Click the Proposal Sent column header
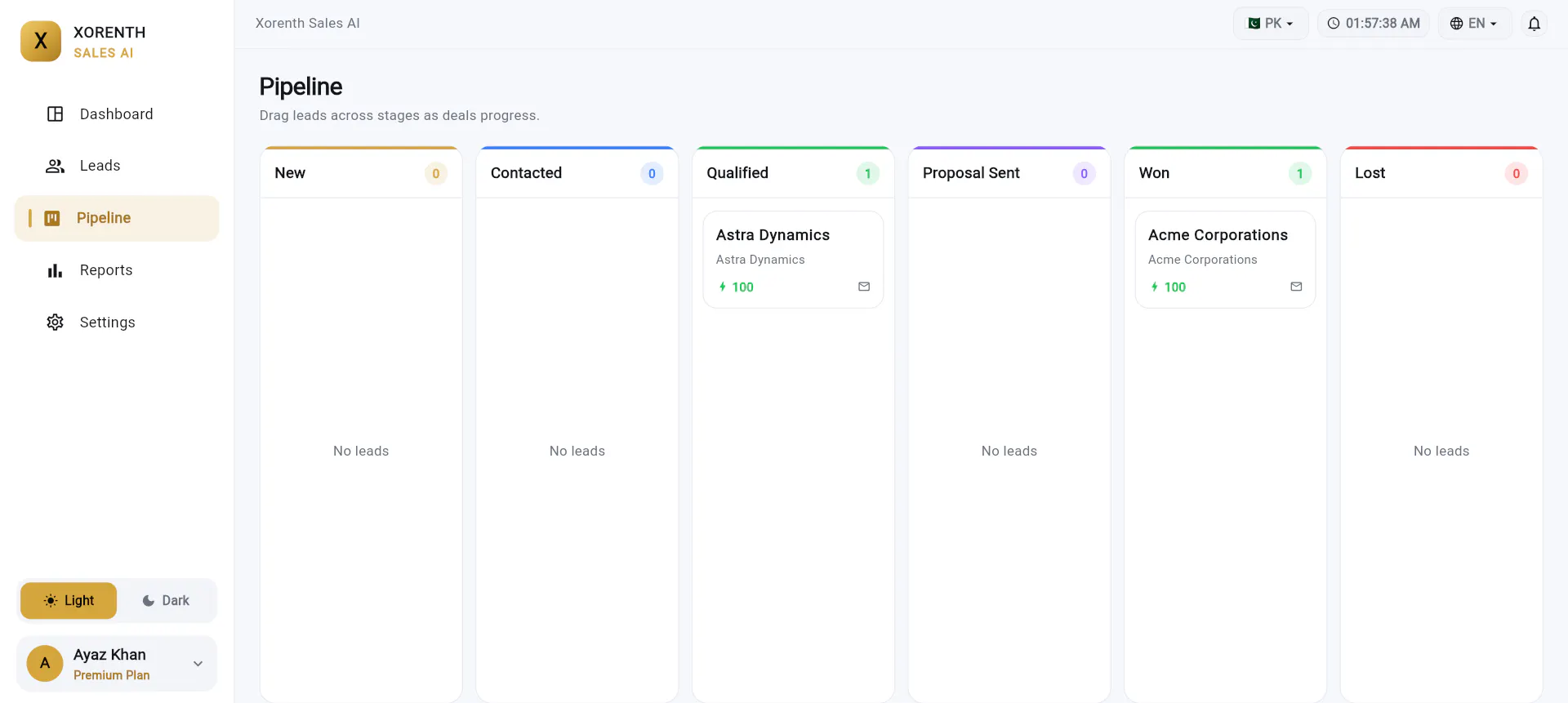This screenshot has height=703, width=1568. tap(1009, 173)
